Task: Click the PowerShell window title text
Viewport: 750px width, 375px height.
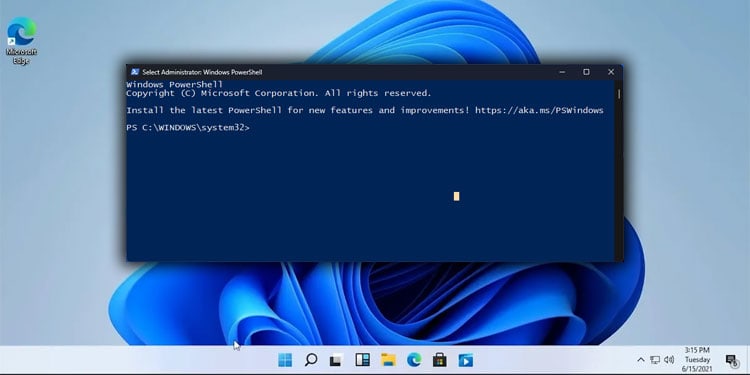Action: [x=202, y=72]
